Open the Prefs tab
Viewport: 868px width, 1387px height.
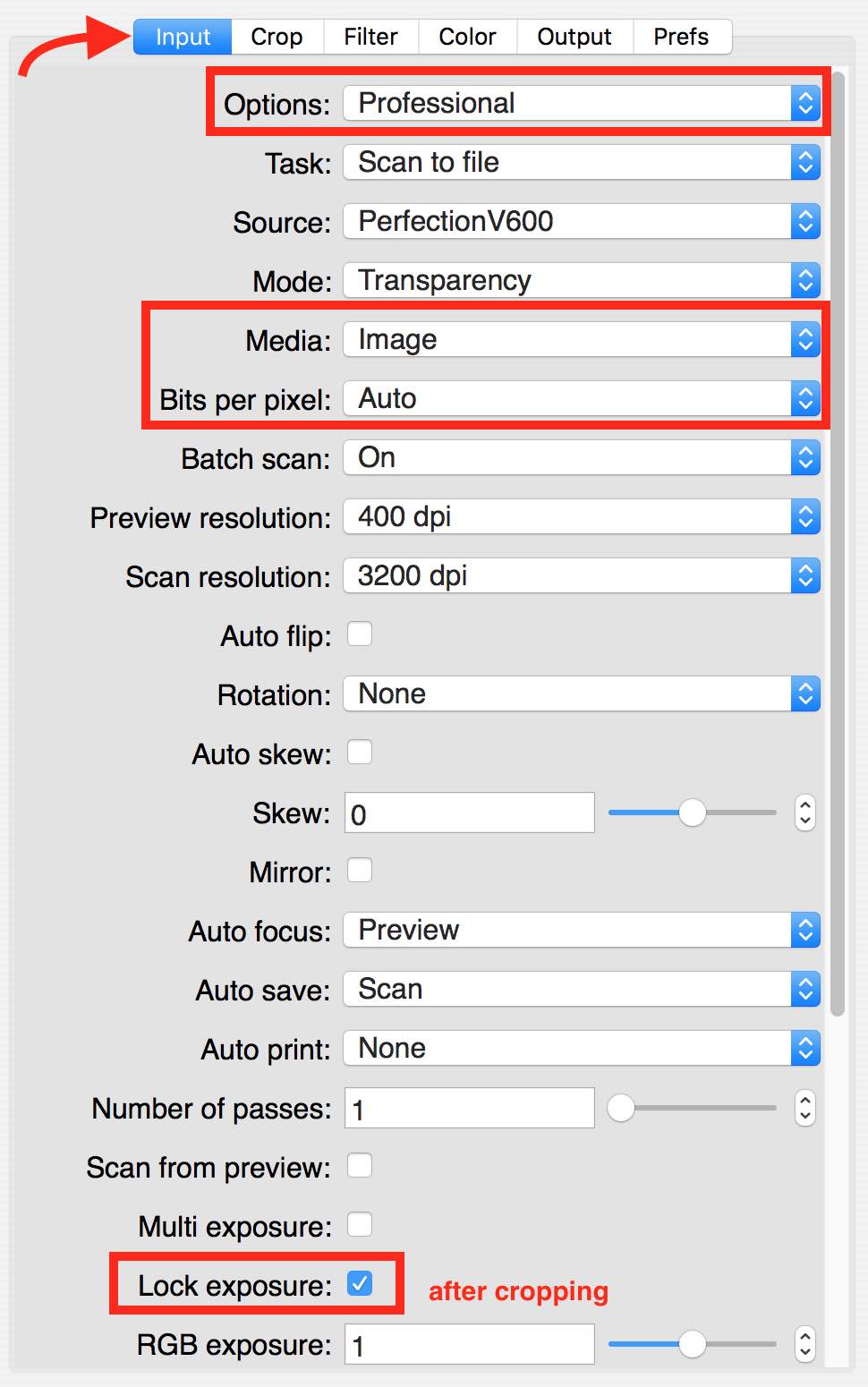pos(681,37)
